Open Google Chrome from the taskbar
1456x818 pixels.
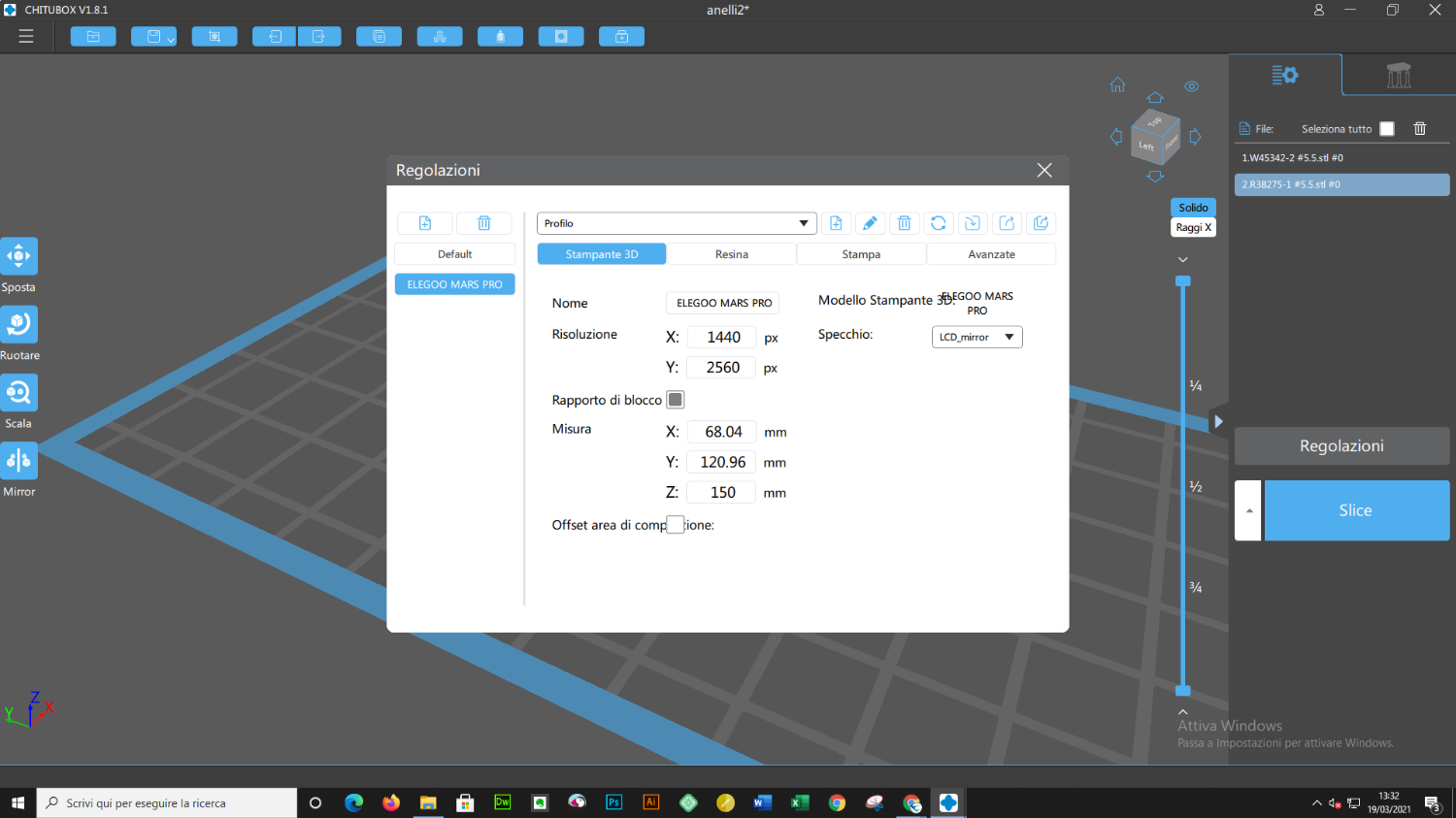[x=837, y=802]
